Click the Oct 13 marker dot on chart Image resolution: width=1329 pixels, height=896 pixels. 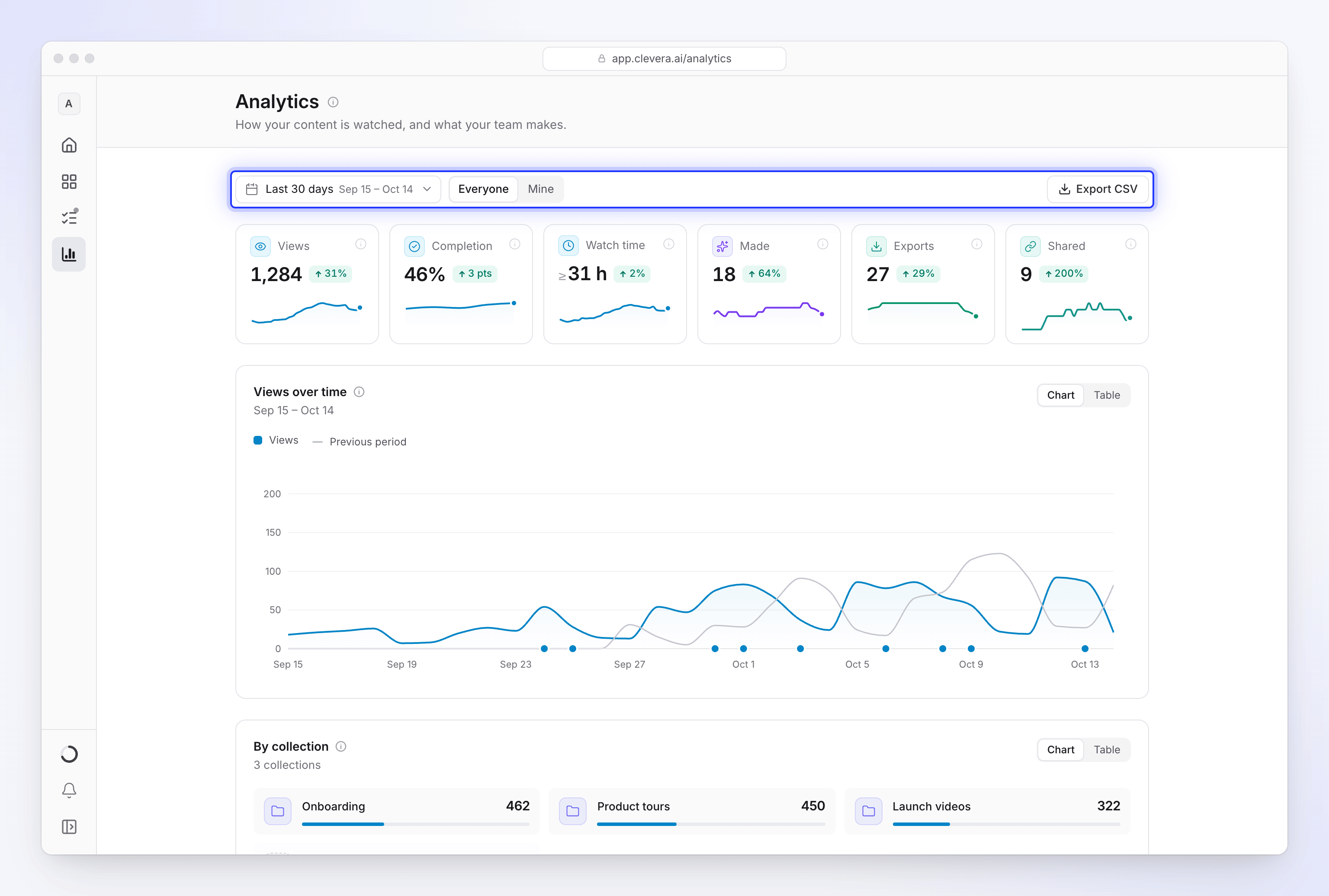[x=1085, y=649]
